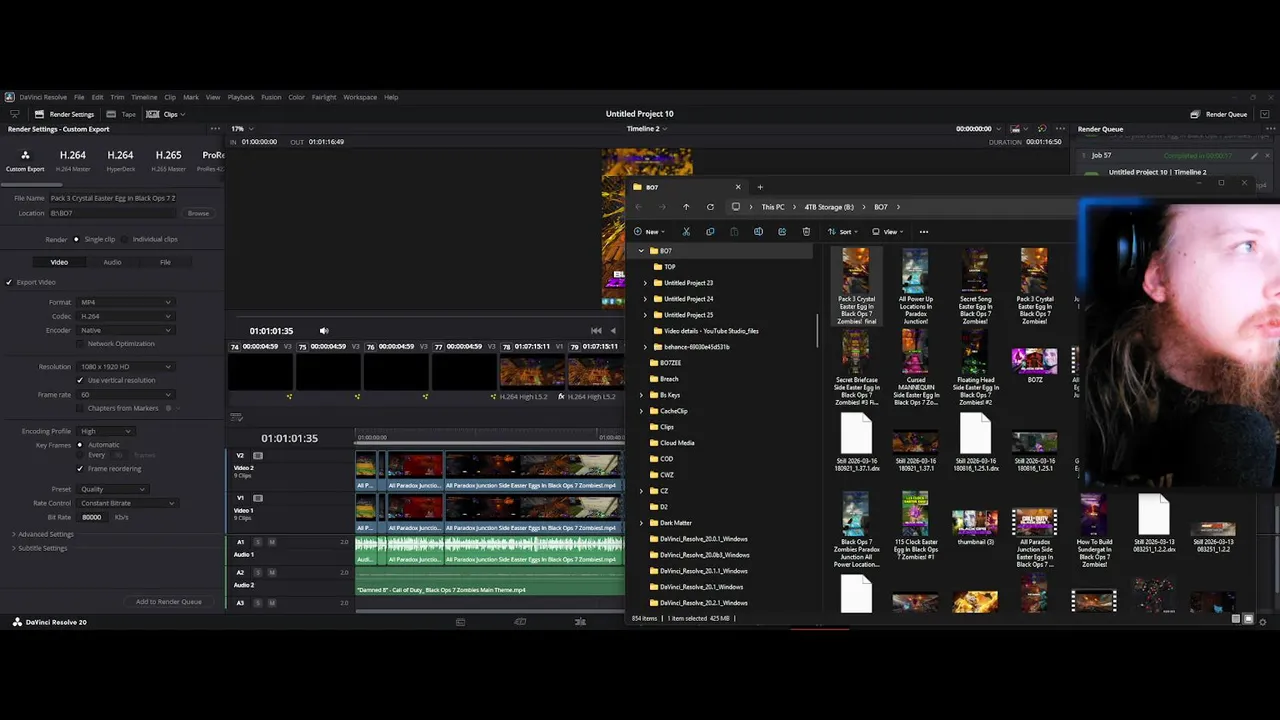1280x720 pixels.
Task: Jump to first frame in viewer
Action: 596,331
